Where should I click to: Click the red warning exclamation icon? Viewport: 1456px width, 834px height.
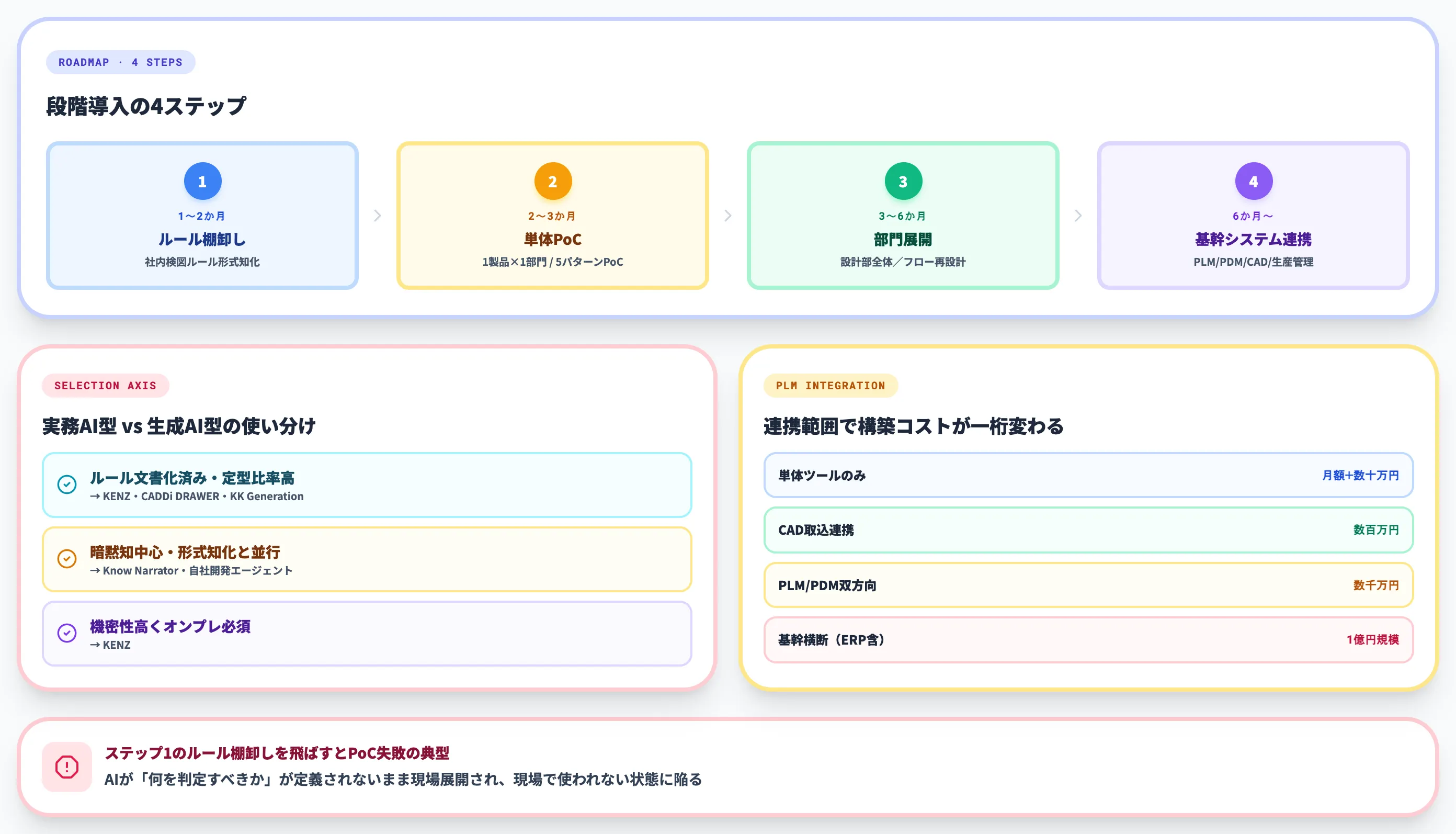(67, 767)
